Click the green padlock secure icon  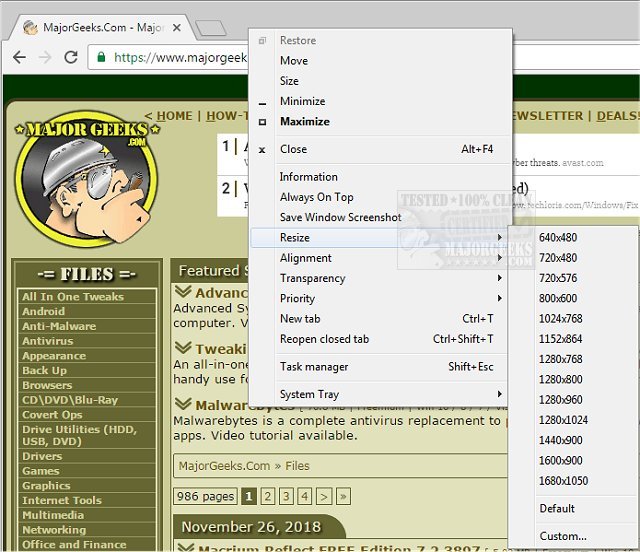(104, 58)
